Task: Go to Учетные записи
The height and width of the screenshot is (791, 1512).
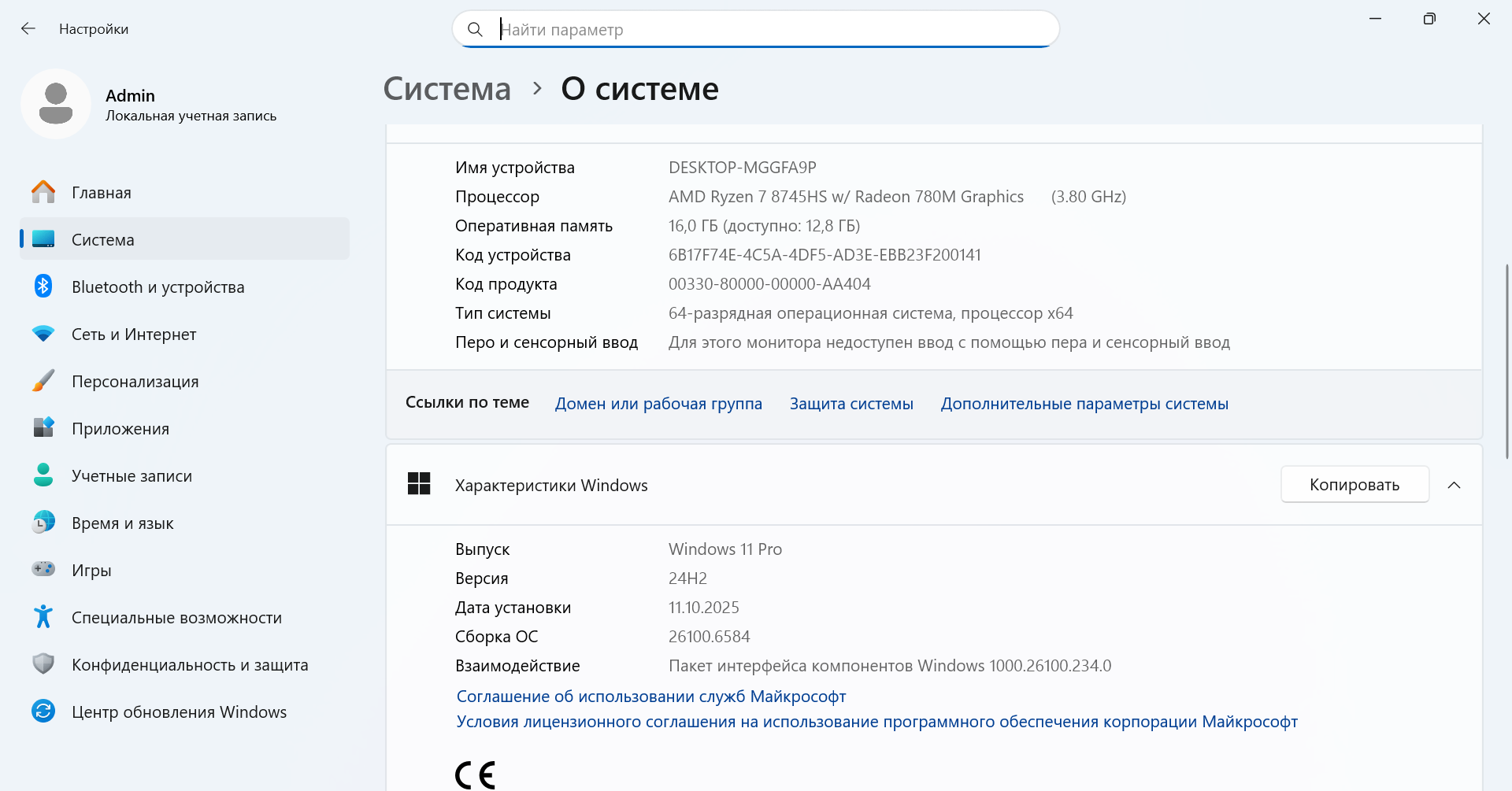Action: [x=185, y=475]
